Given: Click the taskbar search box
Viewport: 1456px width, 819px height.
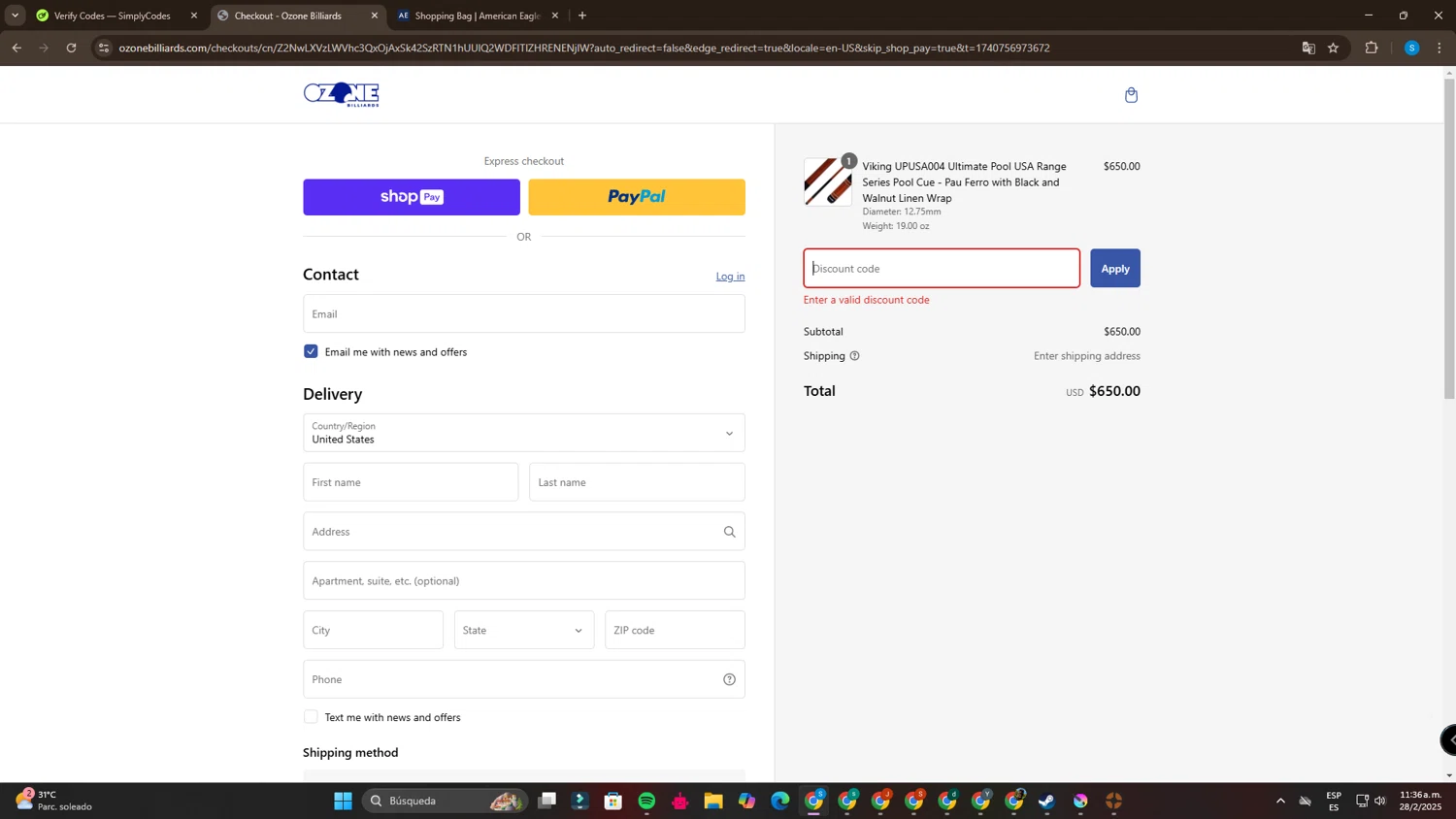Looking at the screenshot, I should click(x=443, y=801).
